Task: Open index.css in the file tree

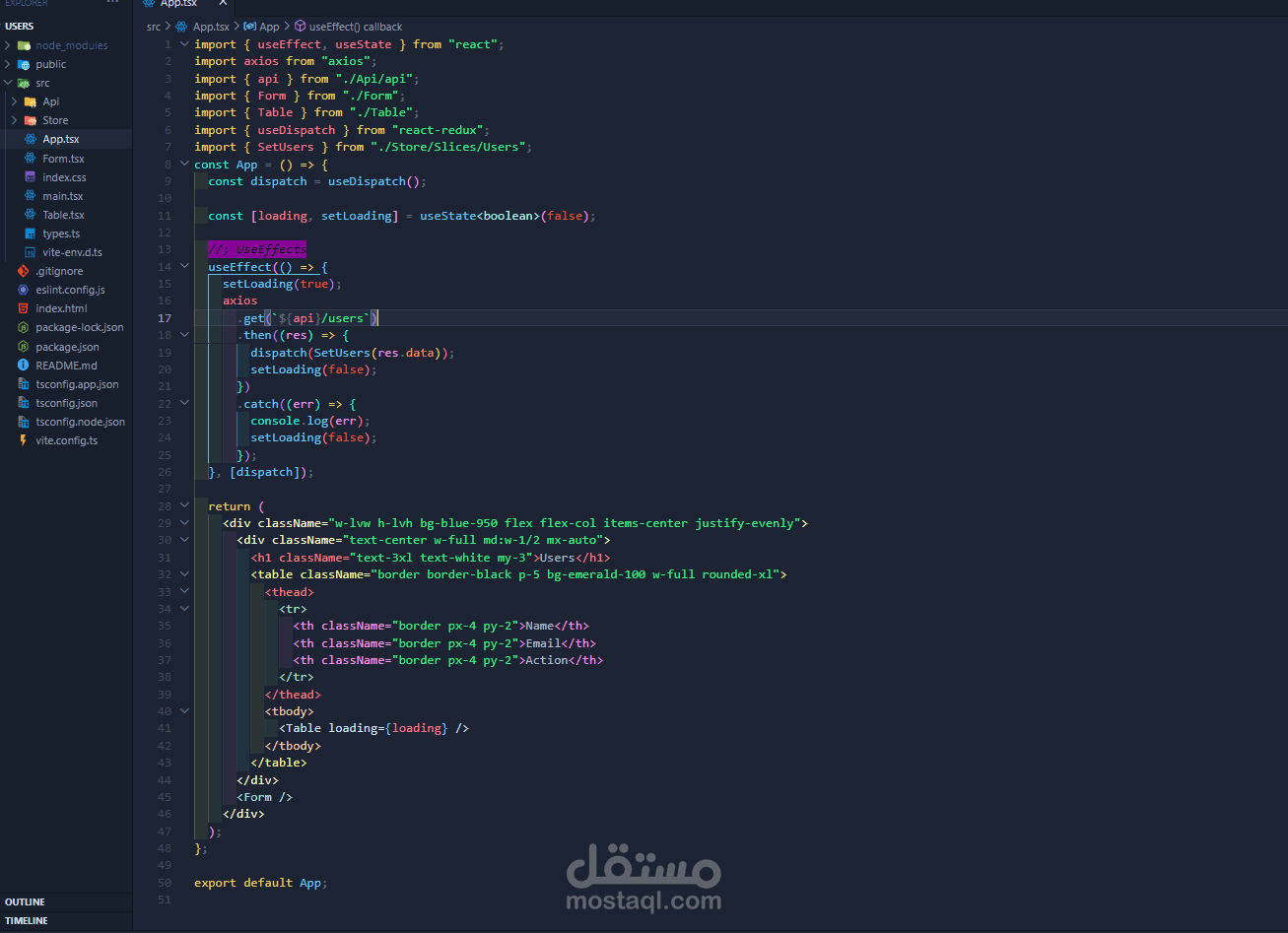Action: click(x=64, y=177)
